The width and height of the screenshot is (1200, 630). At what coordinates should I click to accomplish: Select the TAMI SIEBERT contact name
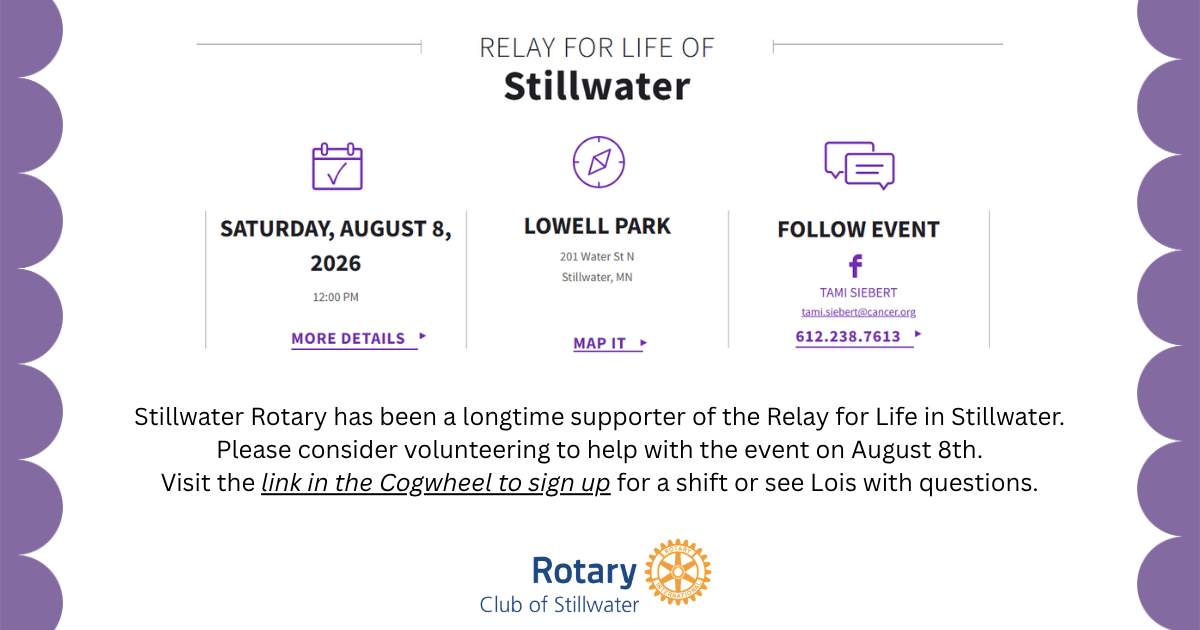pyautogui.click(x=858, y=293)
